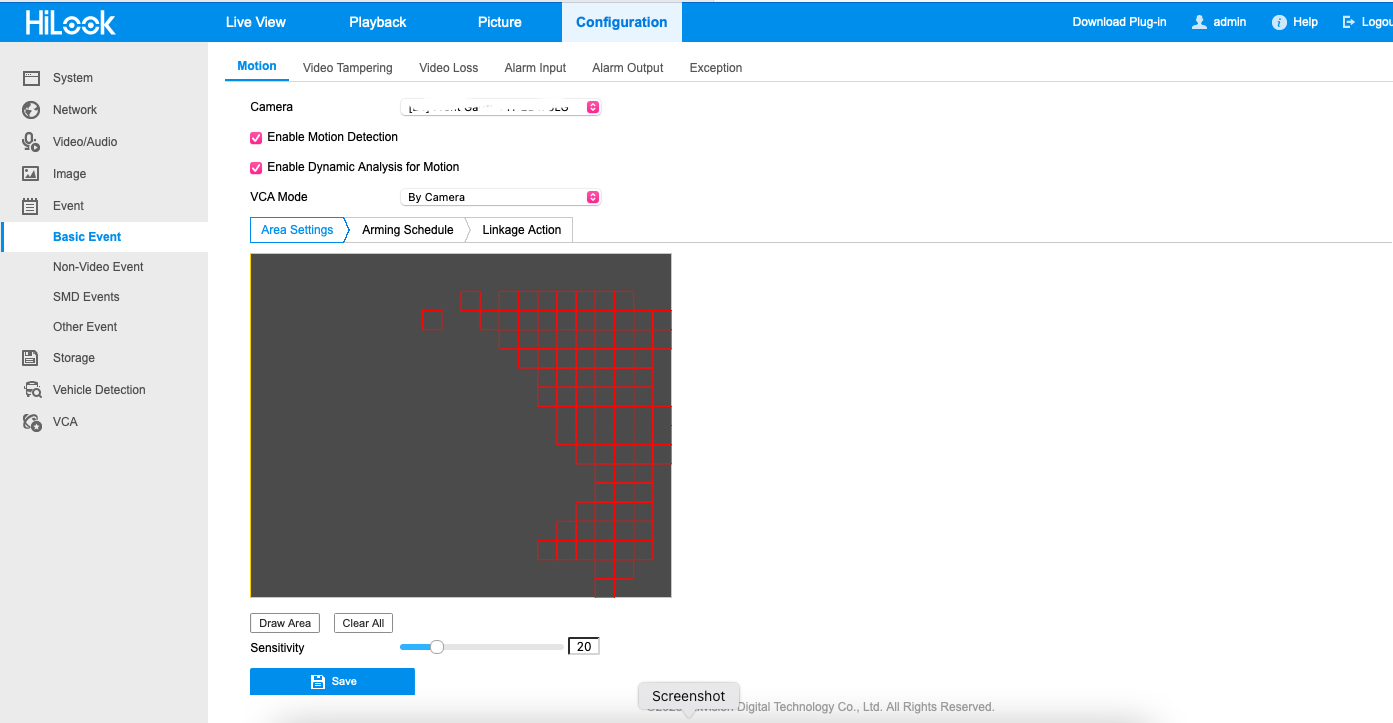The width and height of the screenshot is (1393, 723).
Task: Click the VCA icon in sidebar
Action: (32, 422)
